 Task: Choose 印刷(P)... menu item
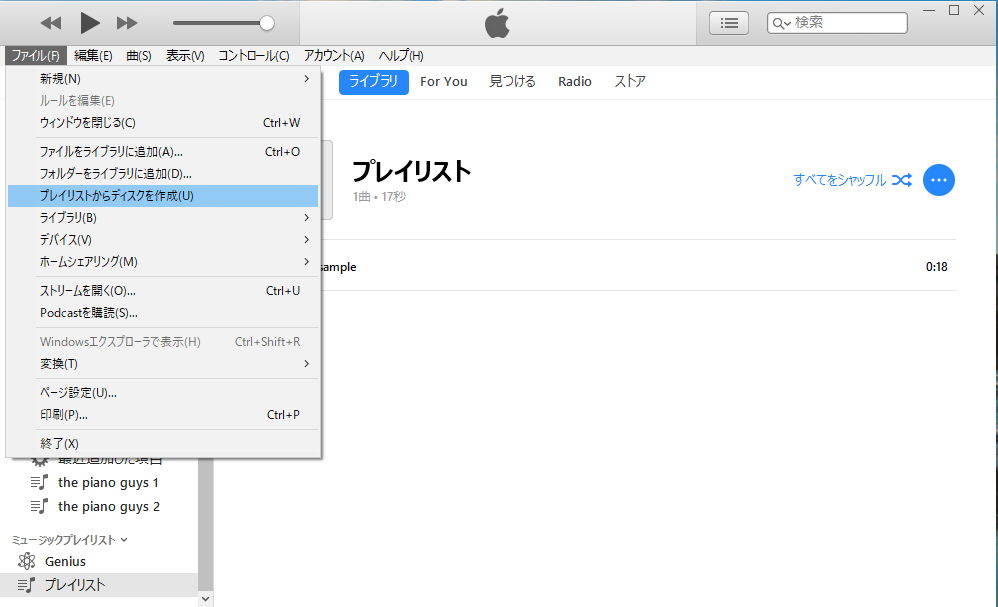tap(163, 415)
